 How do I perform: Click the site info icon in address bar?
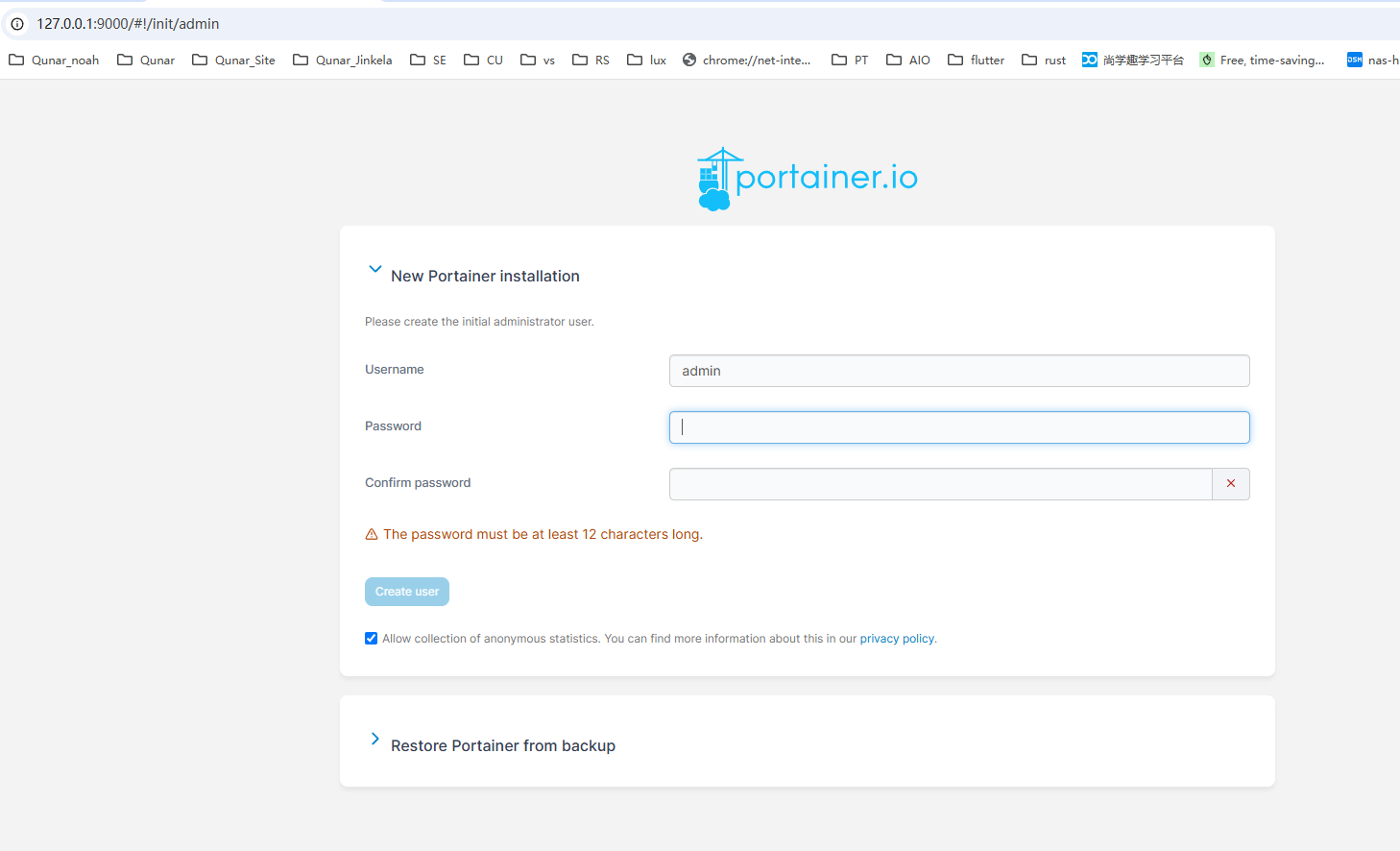tap(17, 24)
